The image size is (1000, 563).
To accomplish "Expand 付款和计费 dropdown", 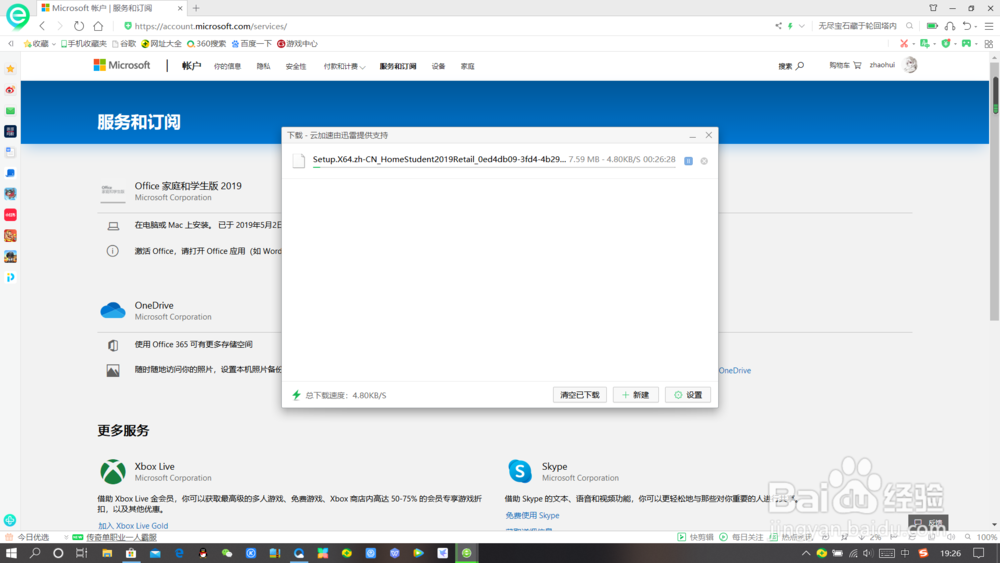I will [344, 66].
